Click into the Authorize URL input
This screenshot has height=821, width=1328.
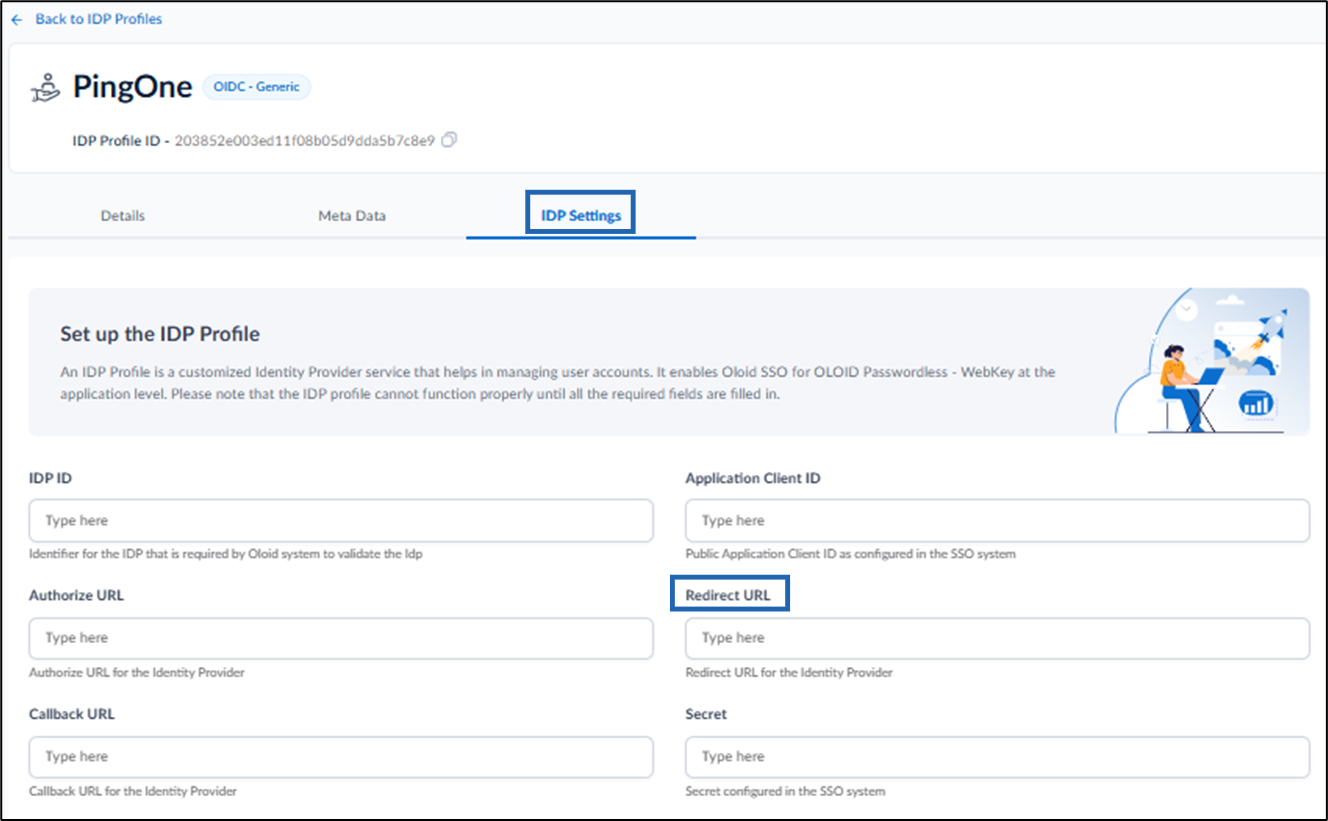point(341,638)
